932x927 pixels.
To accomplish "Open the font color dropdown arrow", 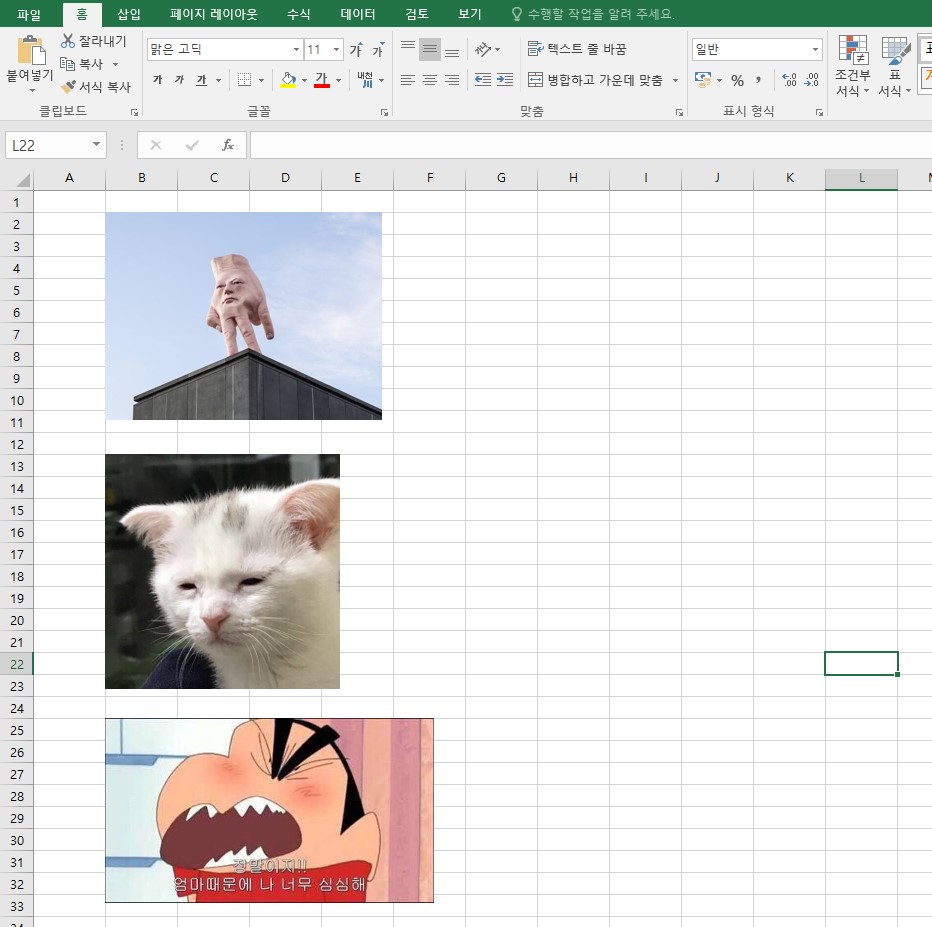I will 339,80.
